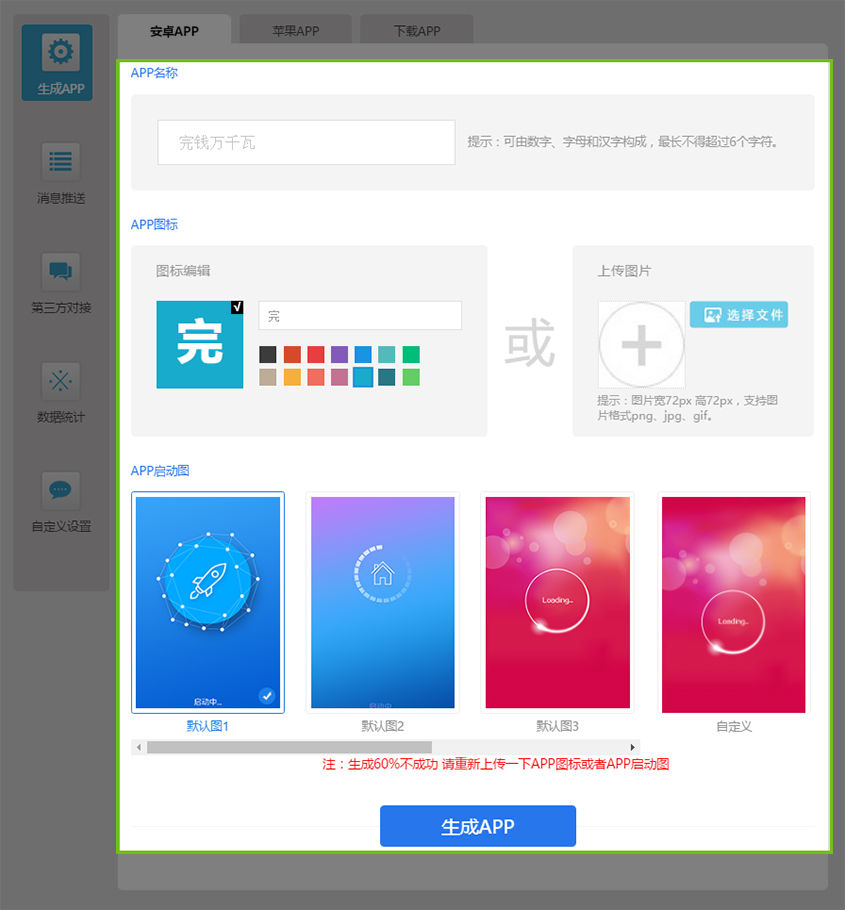Open 数据统计 icon in sidebar
The width and height of the screenshot is (845, 910).
click(x=60, y=381)
